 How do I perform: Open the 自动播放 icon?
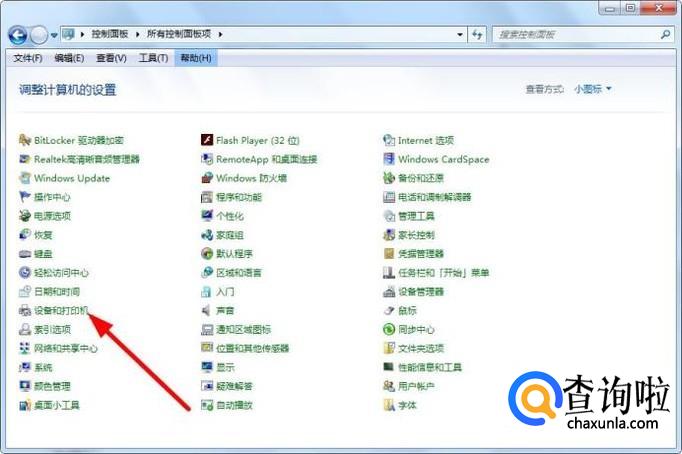click(207, 405)
